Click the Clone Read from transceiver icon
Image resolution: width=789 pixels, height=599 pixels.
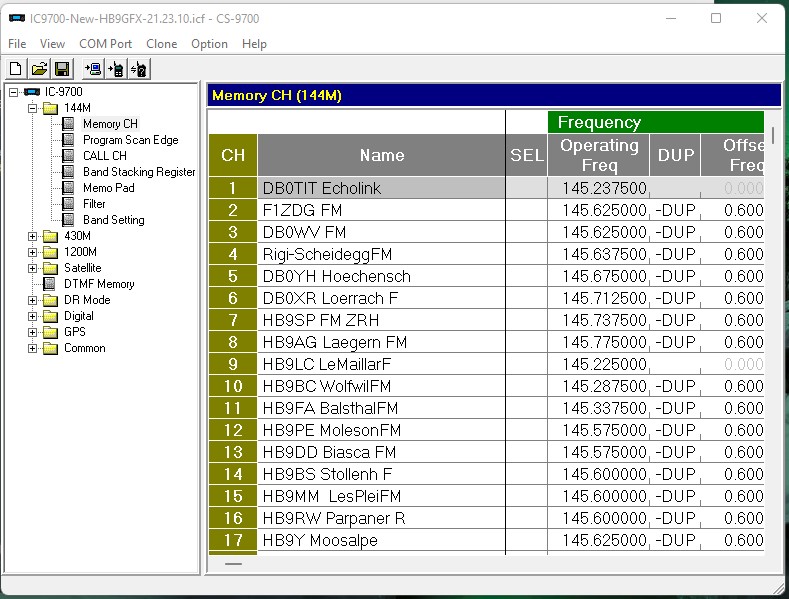click(94, 69)
